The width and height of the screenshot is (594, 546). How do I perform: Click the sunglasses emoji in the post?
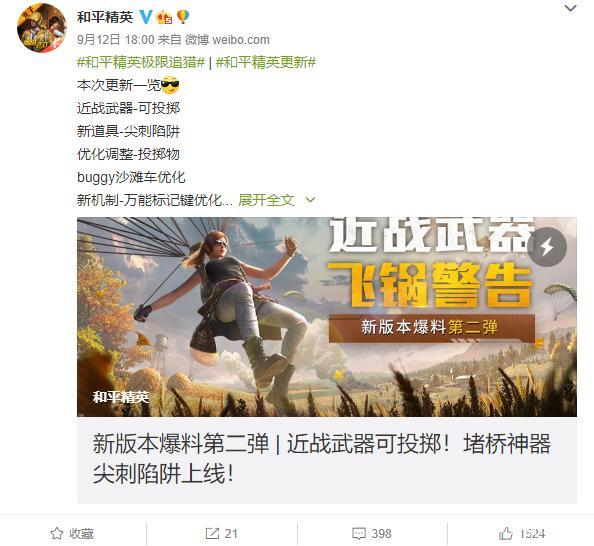170,85
